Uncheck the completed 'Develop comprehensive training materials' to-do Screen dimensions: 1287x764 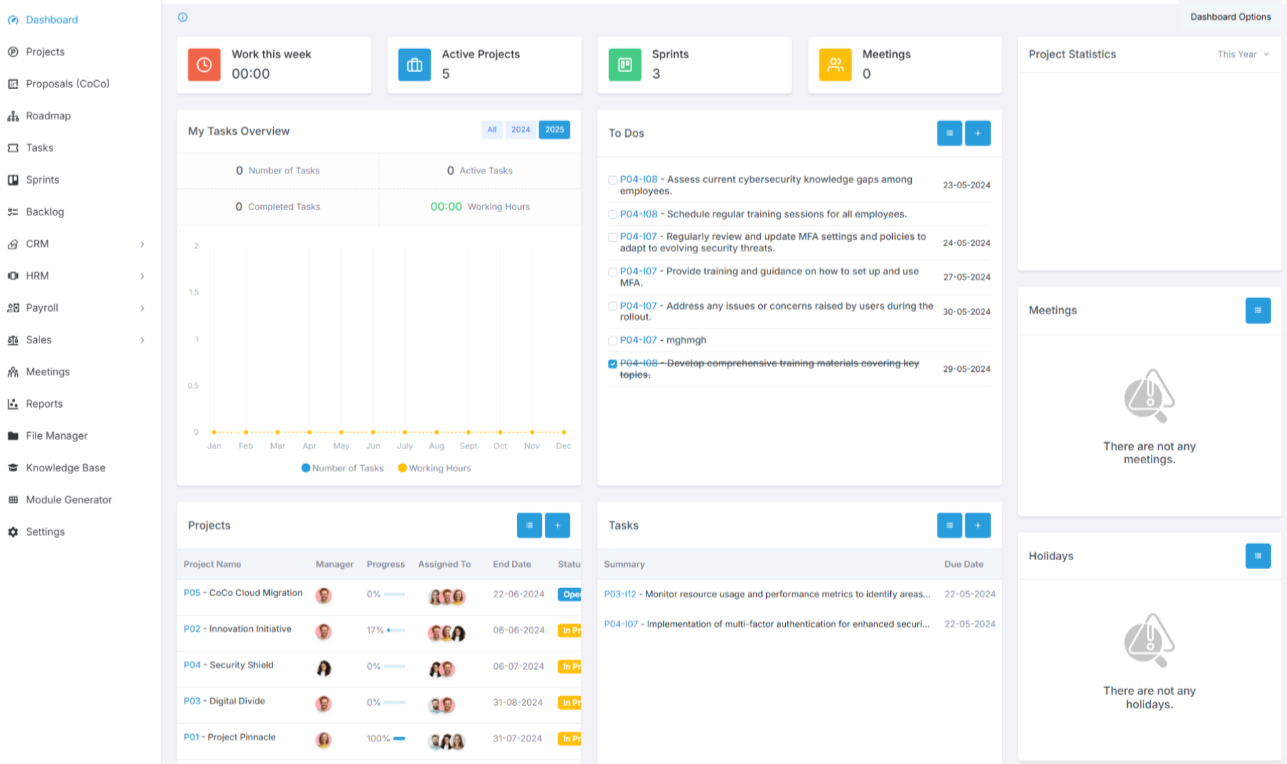point(613,364)
